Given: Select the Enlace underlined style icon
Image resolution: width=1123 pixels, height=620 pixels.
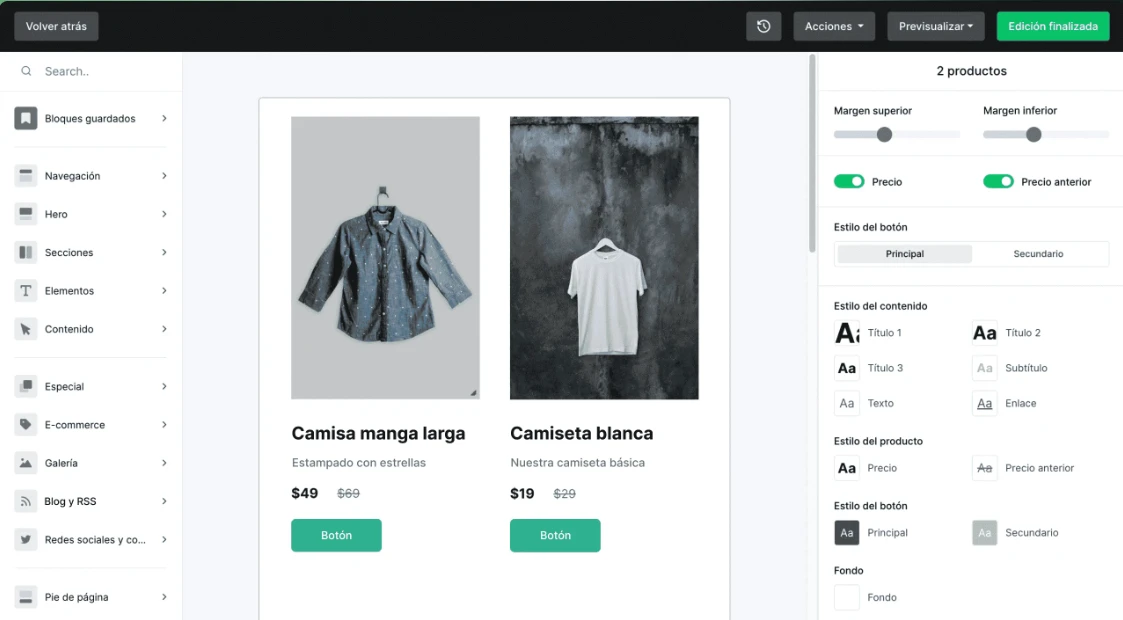Looking at the screenshot, I should point(985,404).
